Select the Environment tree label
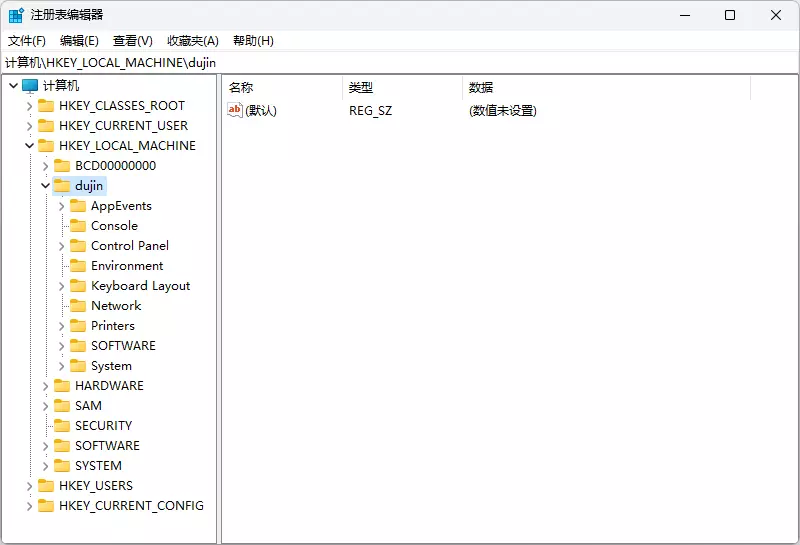Image resolution: width=800 pixels, height=545 pixels. tap(127, 266)
